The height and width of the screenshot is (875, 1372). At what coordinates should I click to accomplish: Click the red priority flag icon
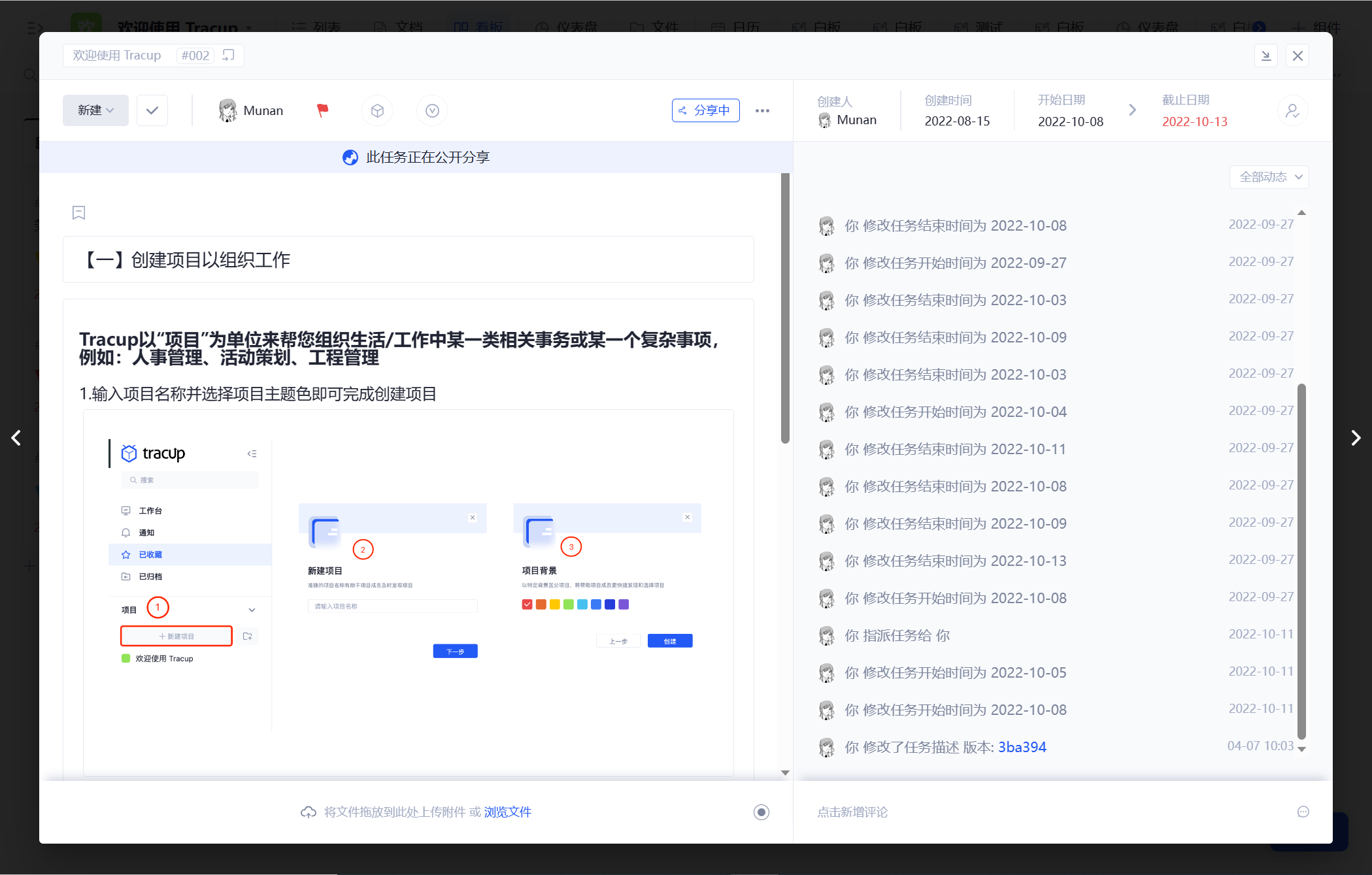(322, 110)
